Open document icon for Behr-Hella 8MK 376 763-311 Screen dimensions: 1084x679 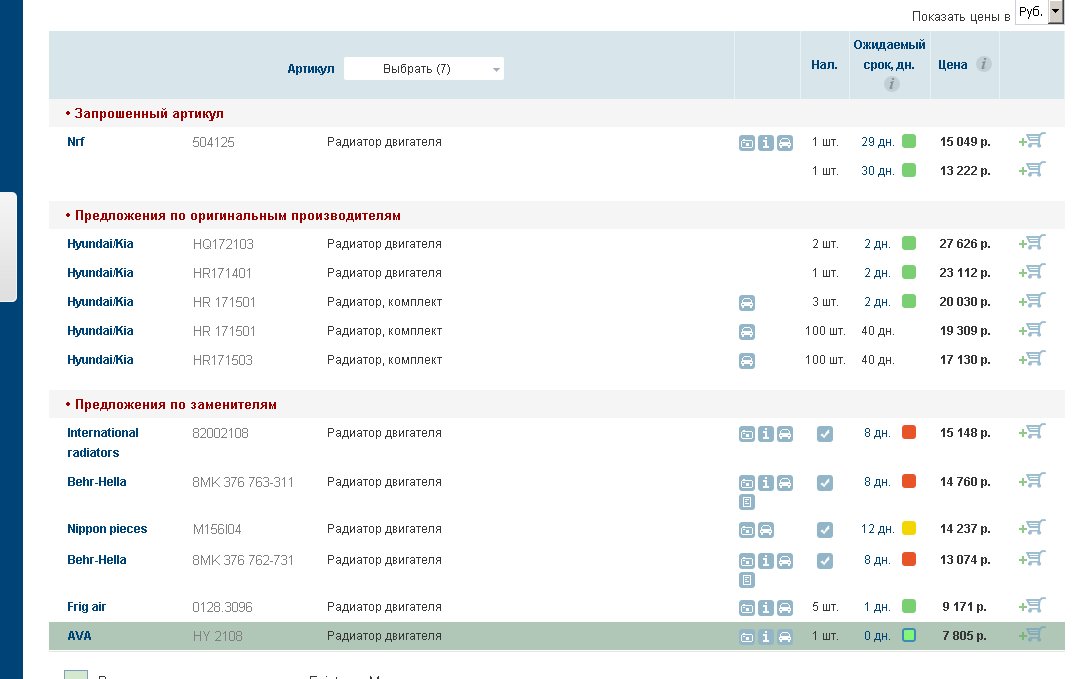click(x=747, y=503)
